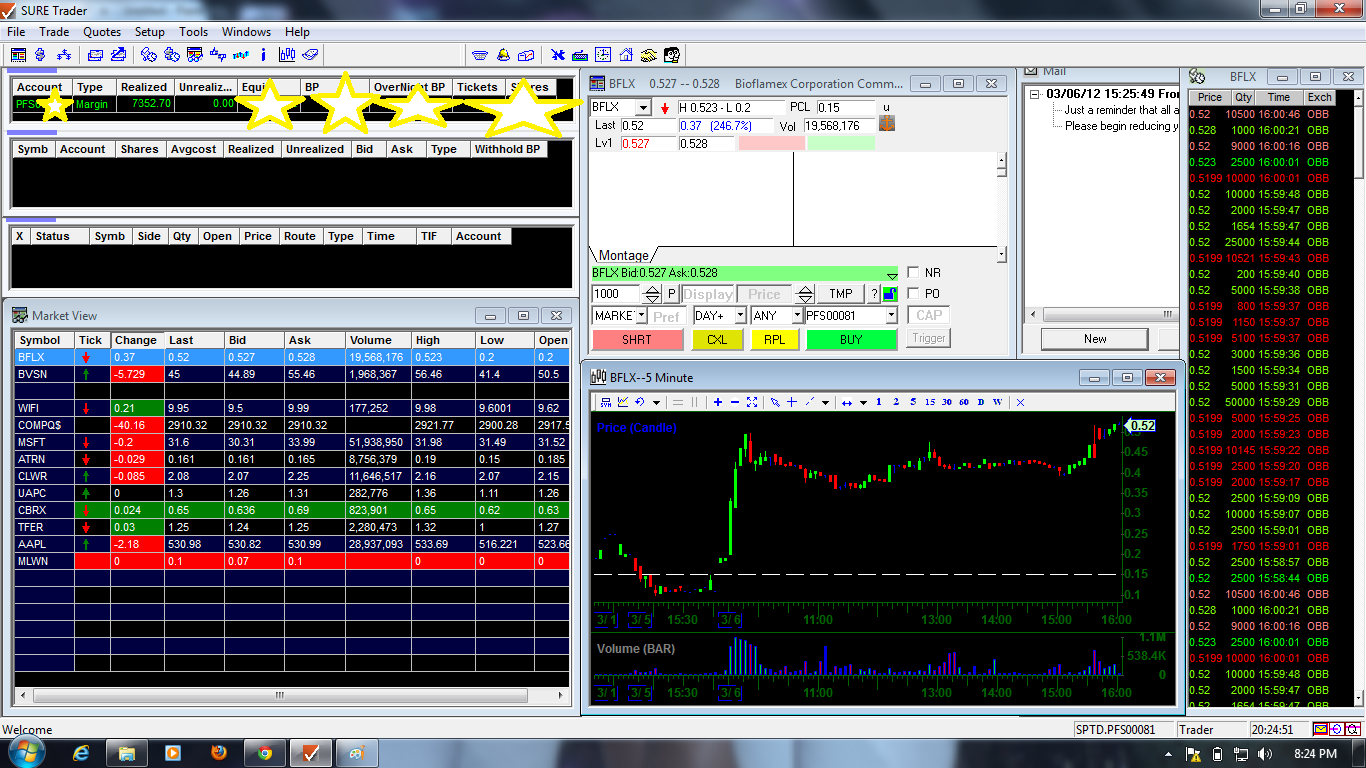
Task: Open the Tools menu
Action: (x=194, y=32)
